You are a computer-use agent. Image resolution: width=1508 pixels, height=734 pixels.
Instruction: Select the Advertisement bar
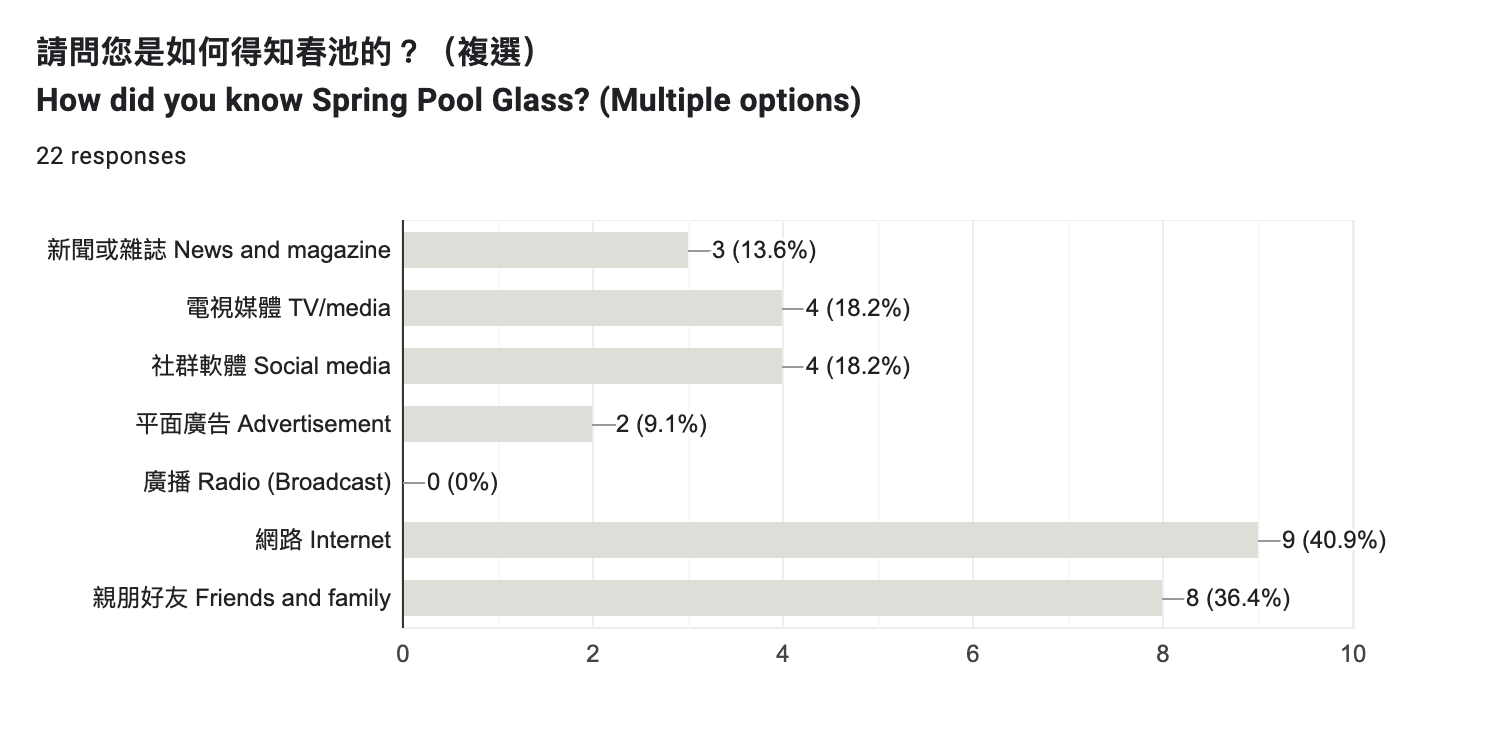coord(498,424)
